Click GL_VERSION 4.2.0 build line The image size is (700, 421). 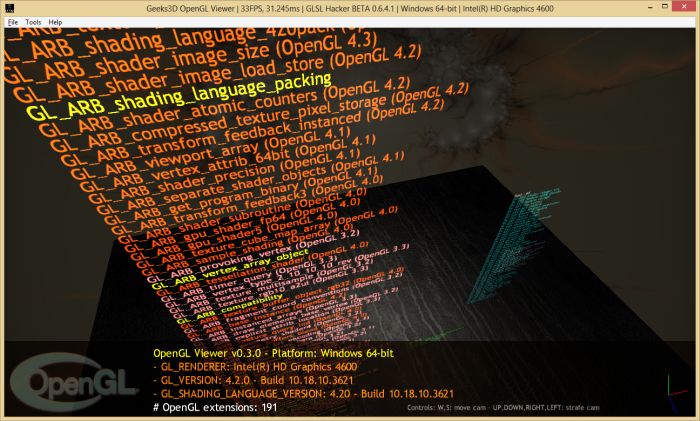click(254, 380)
